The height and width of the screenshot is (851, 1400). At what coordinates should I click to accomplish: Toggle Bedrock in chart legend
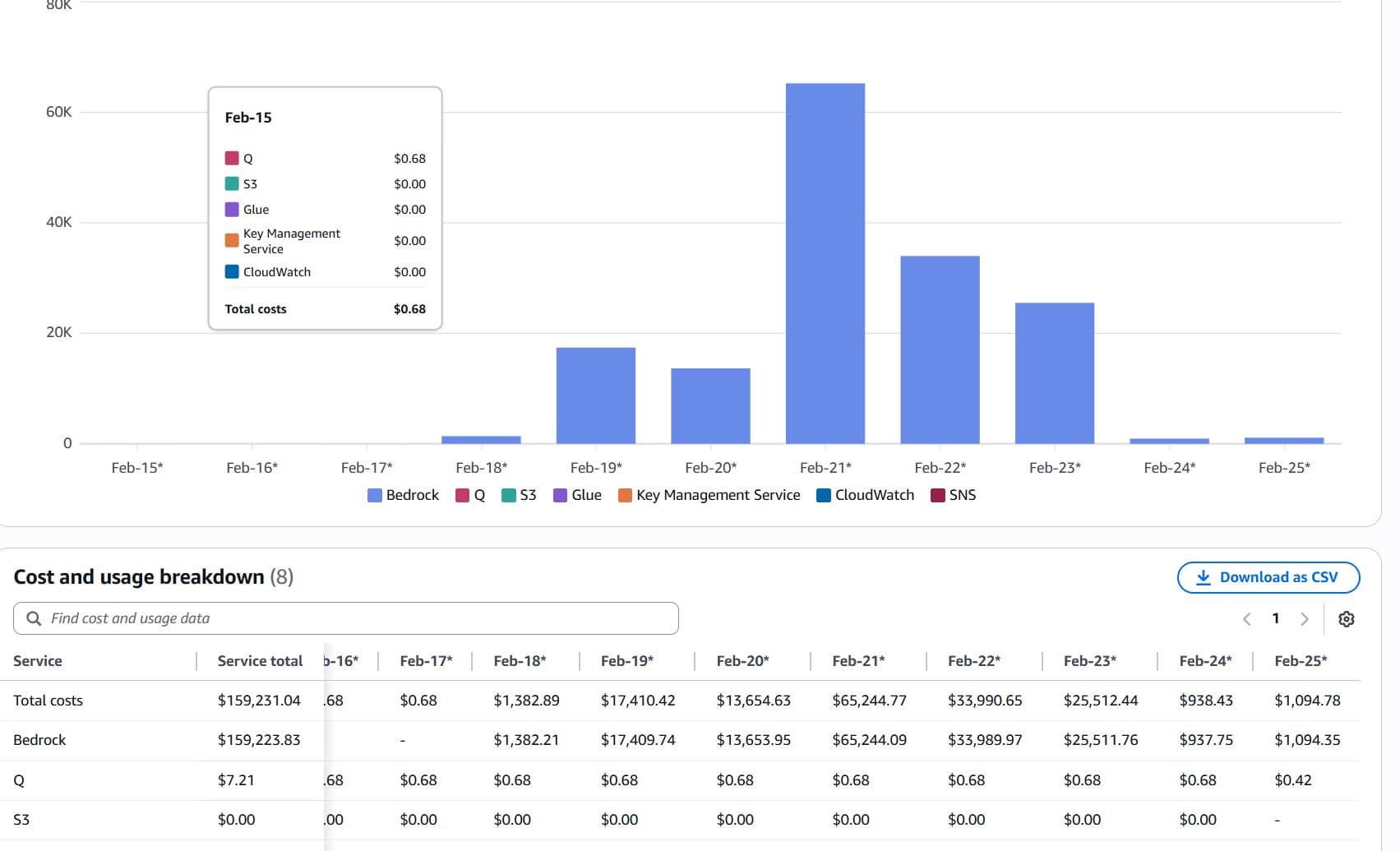coord(403,495)
